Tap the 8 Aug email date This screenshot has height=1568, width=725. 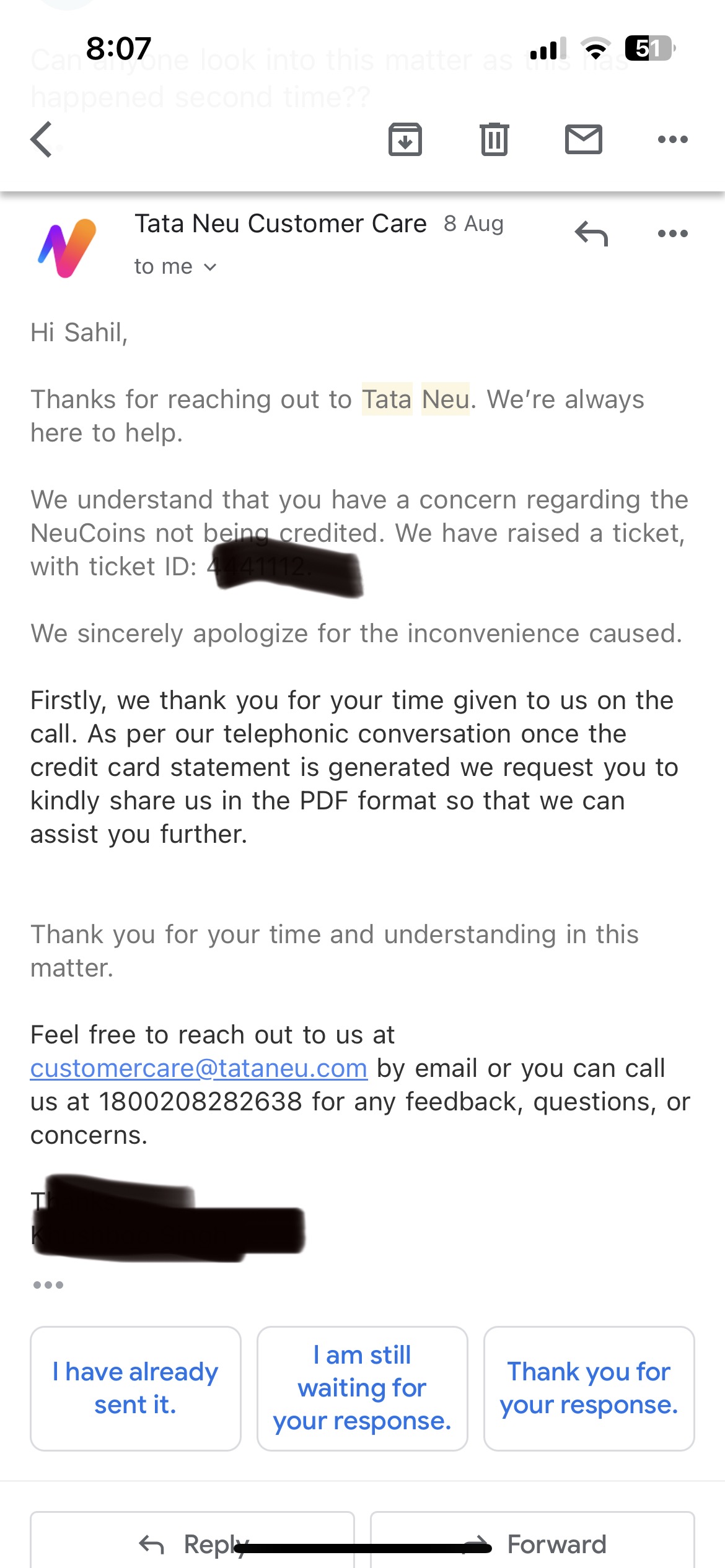tap(473, 224)
